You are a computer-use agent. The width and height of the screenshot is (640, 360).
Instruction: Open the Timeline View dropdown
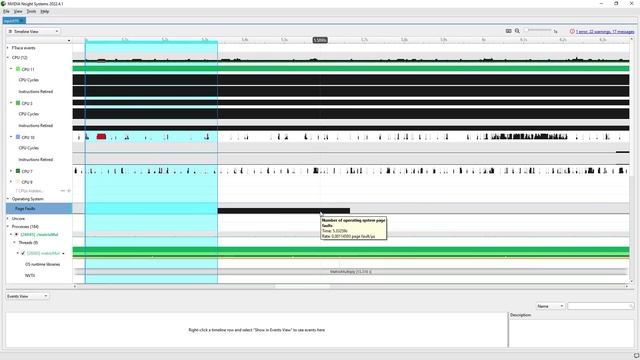(x=33, y=31)
